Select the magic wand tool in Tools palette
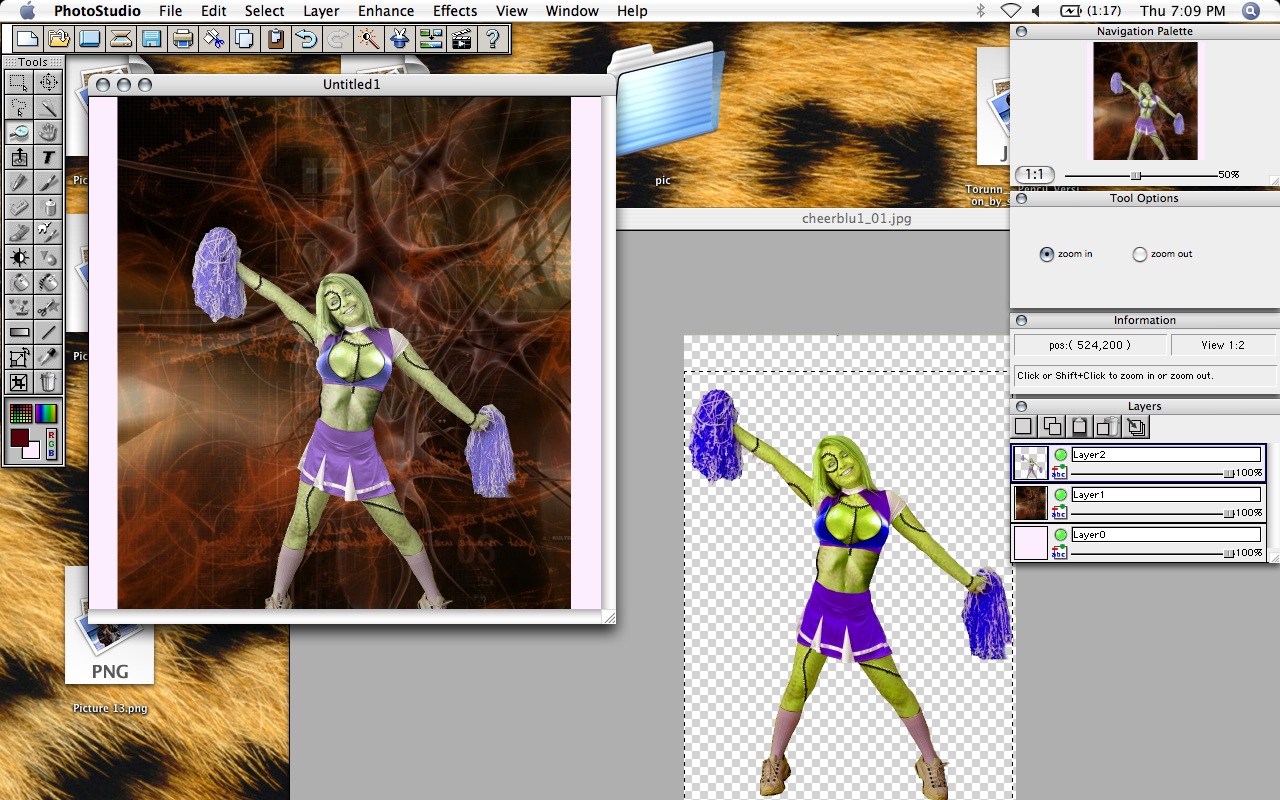This screenshot has height=800, width=1280. tap(48, 107)
